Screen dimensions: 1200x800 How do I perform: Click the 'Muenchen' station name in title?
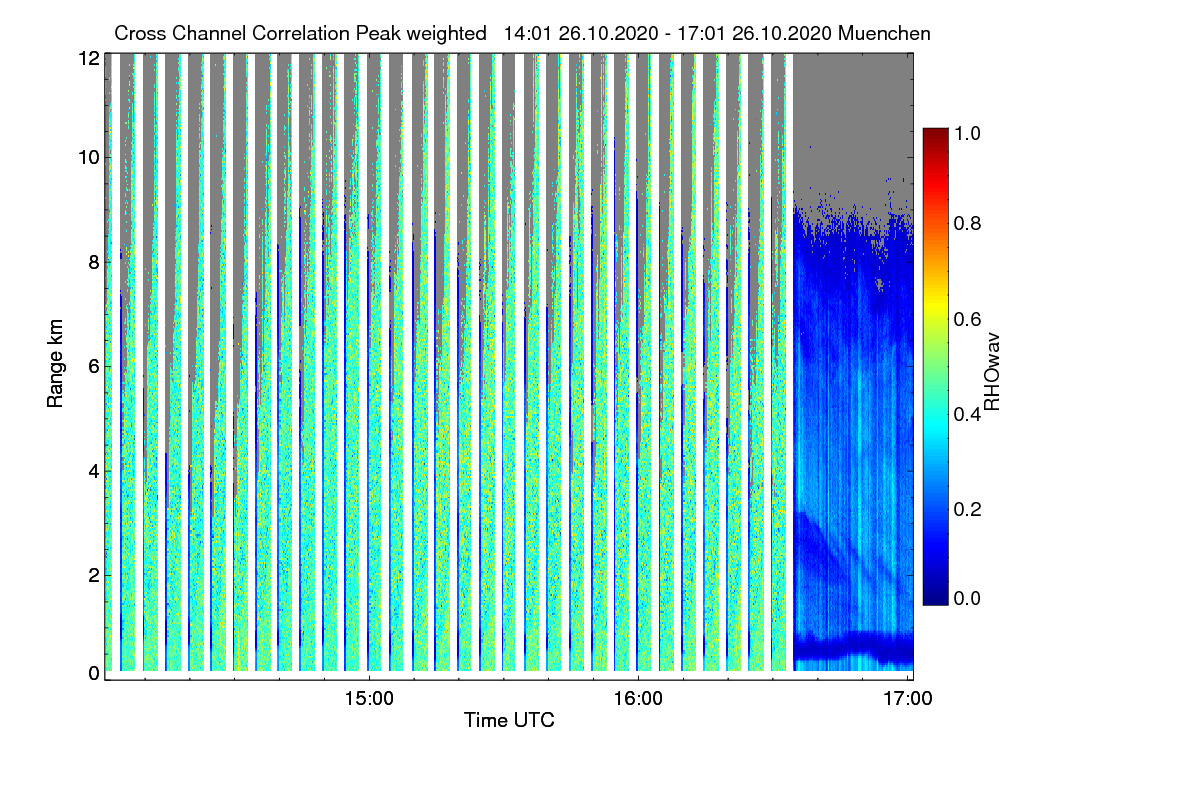885,33
